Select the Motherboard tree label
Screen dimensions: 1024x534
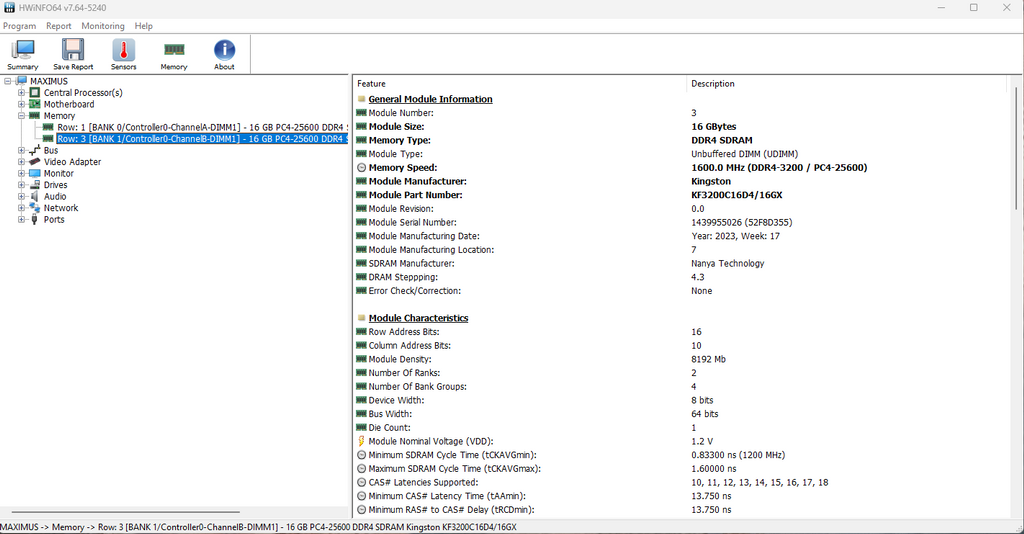[69, 104]
